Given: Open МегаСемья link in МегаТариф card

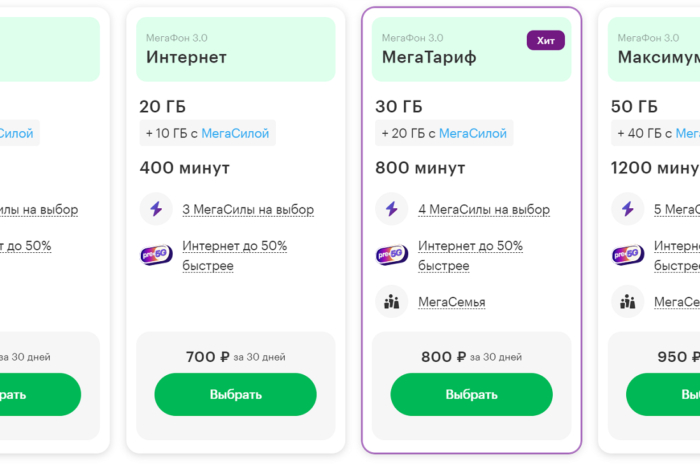Looking at the screenshot, I should (x=451, y=302).
